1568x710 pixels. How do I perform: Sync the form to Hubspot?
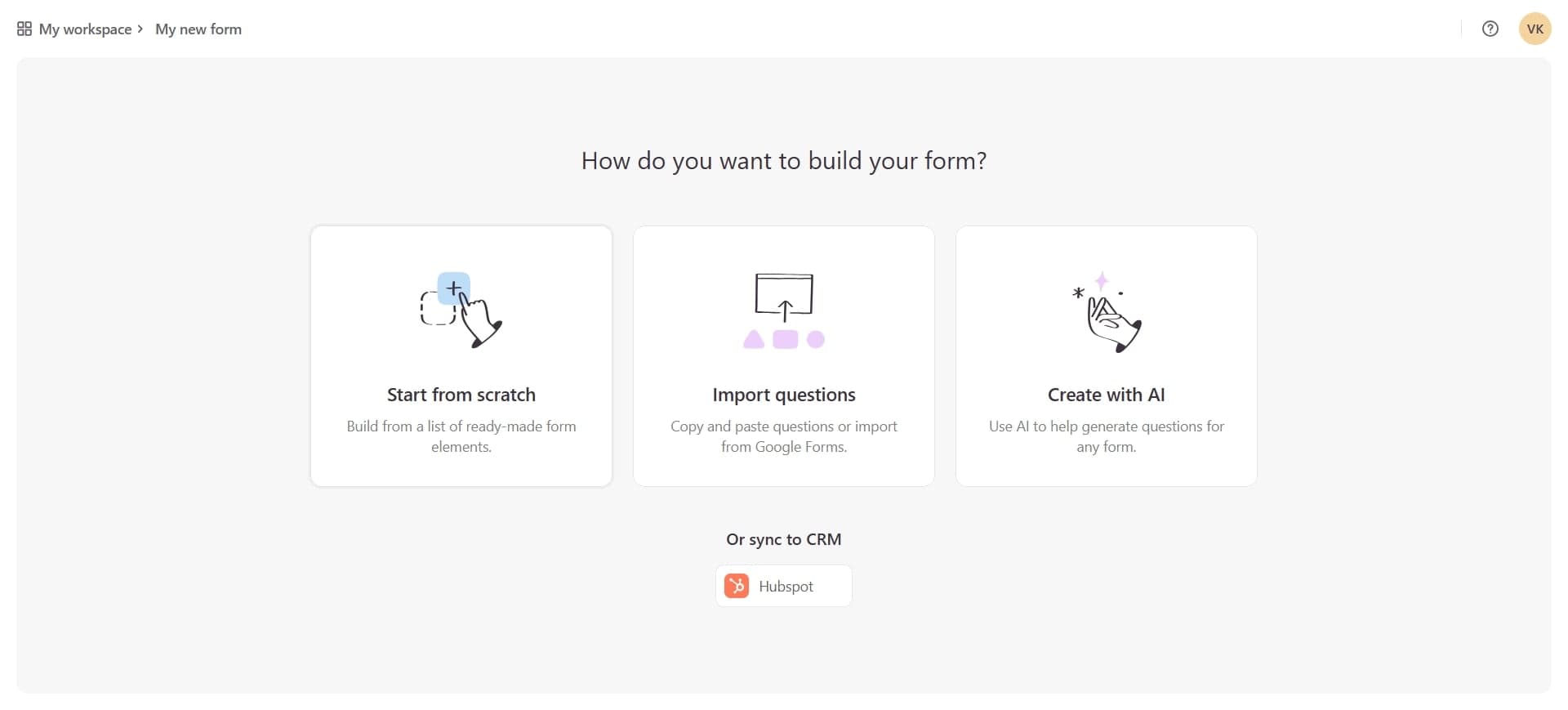783,586
